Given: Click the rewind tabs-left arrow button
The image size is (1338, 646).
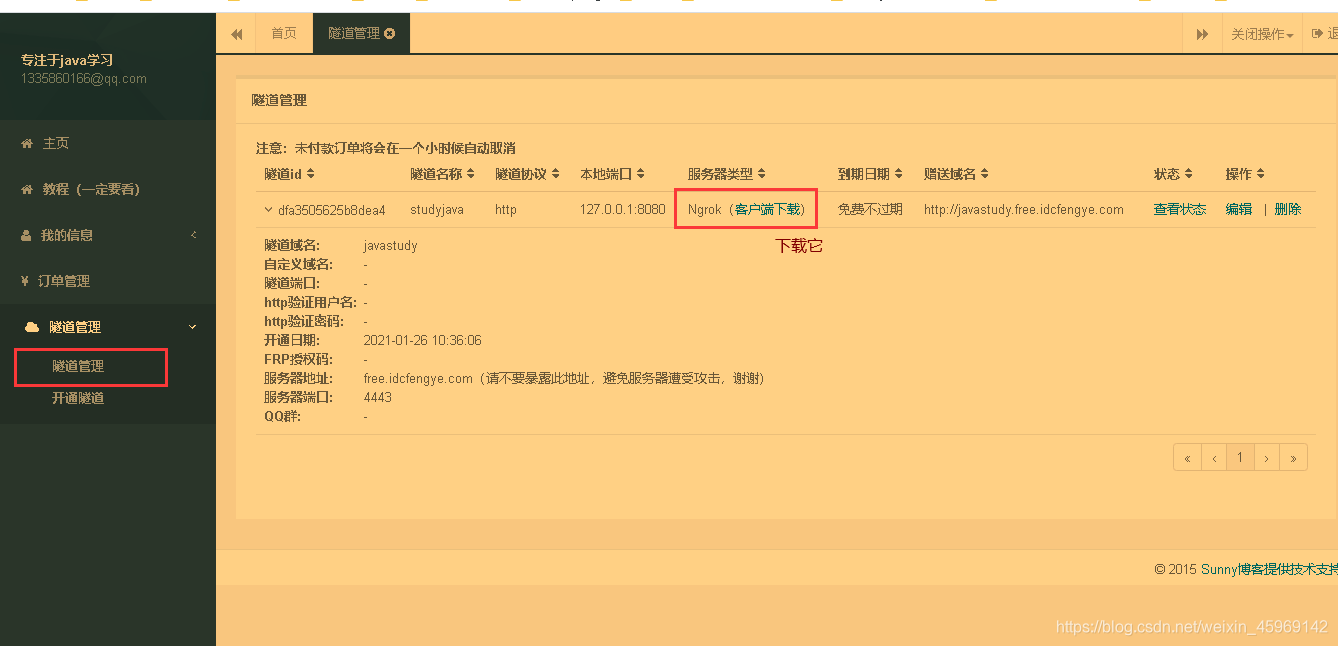Looking at the screenshot, I should point(237,34).
